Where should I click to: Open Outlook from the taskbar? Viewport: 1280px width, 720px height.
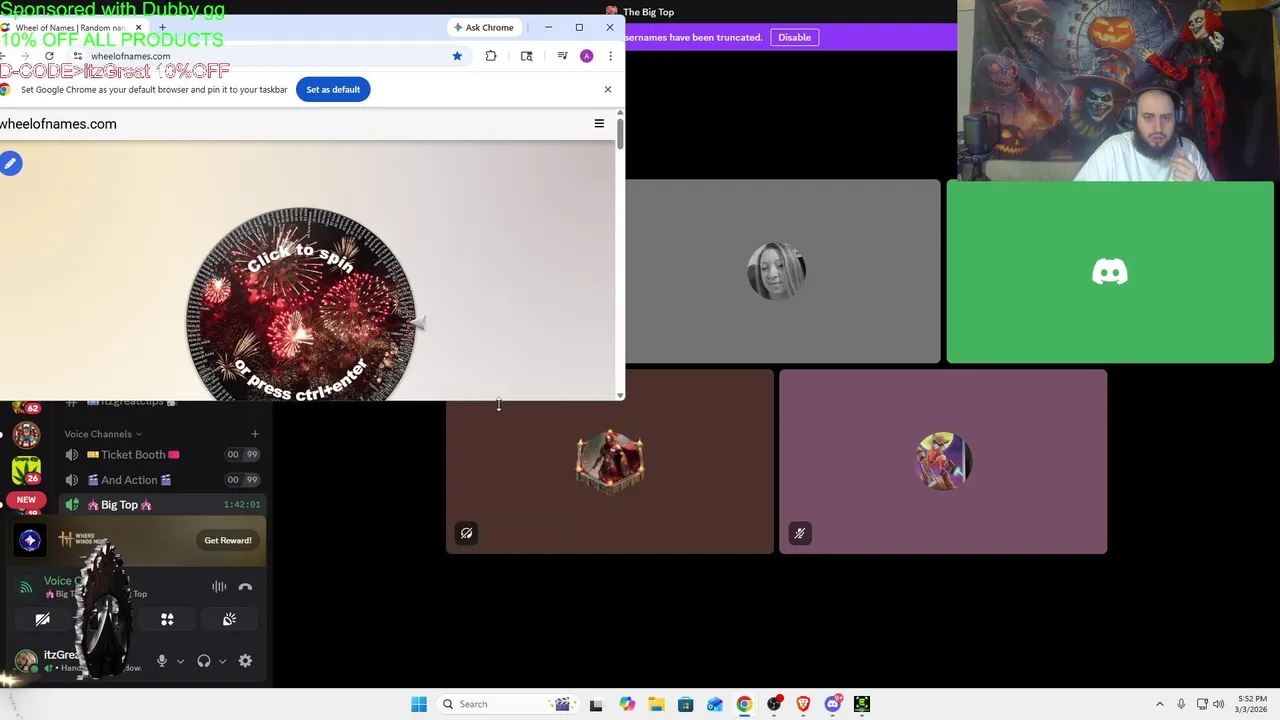point(715,704)
